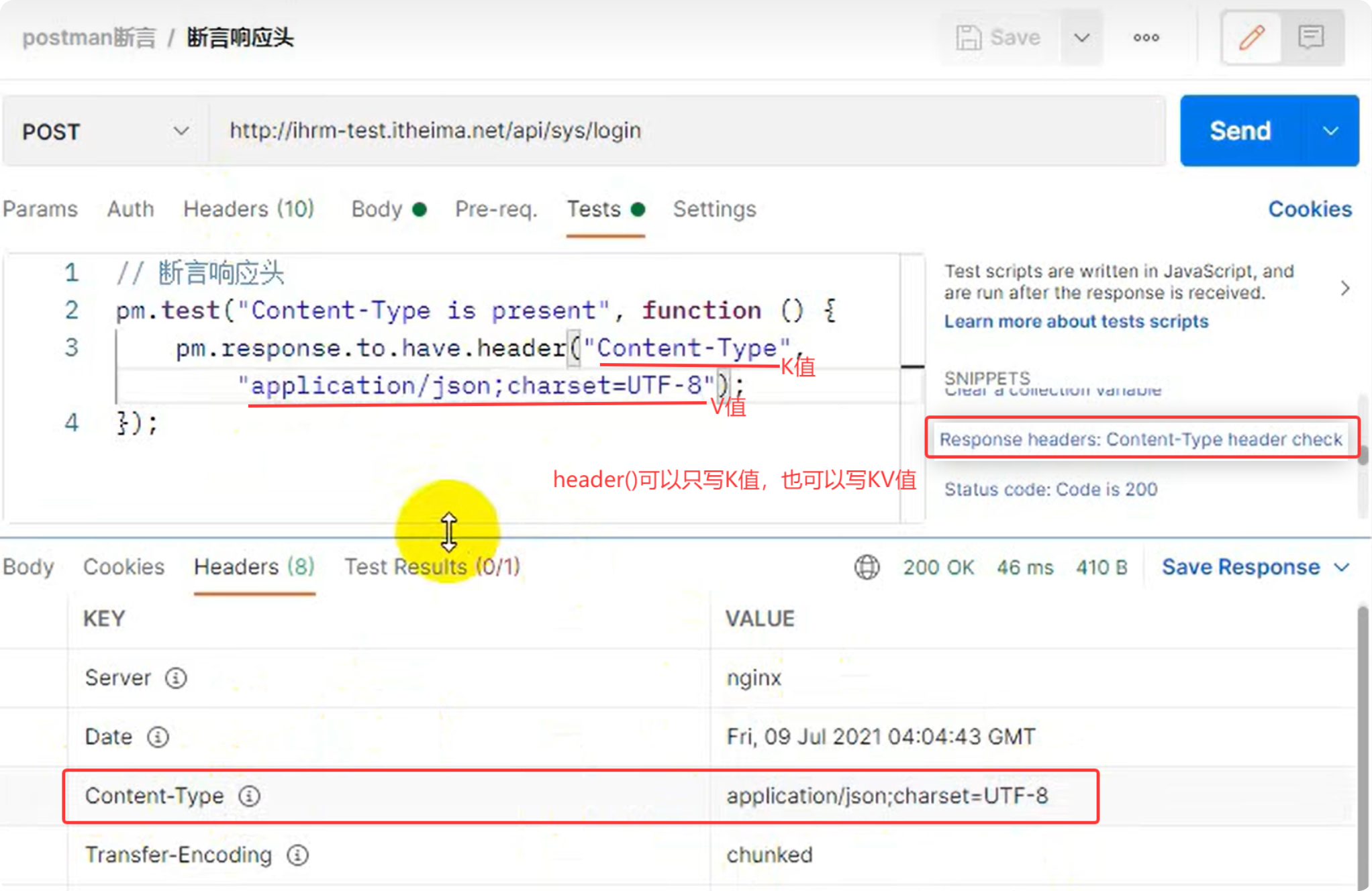Open the Save Response dropdown

(x=1255, y=567)
